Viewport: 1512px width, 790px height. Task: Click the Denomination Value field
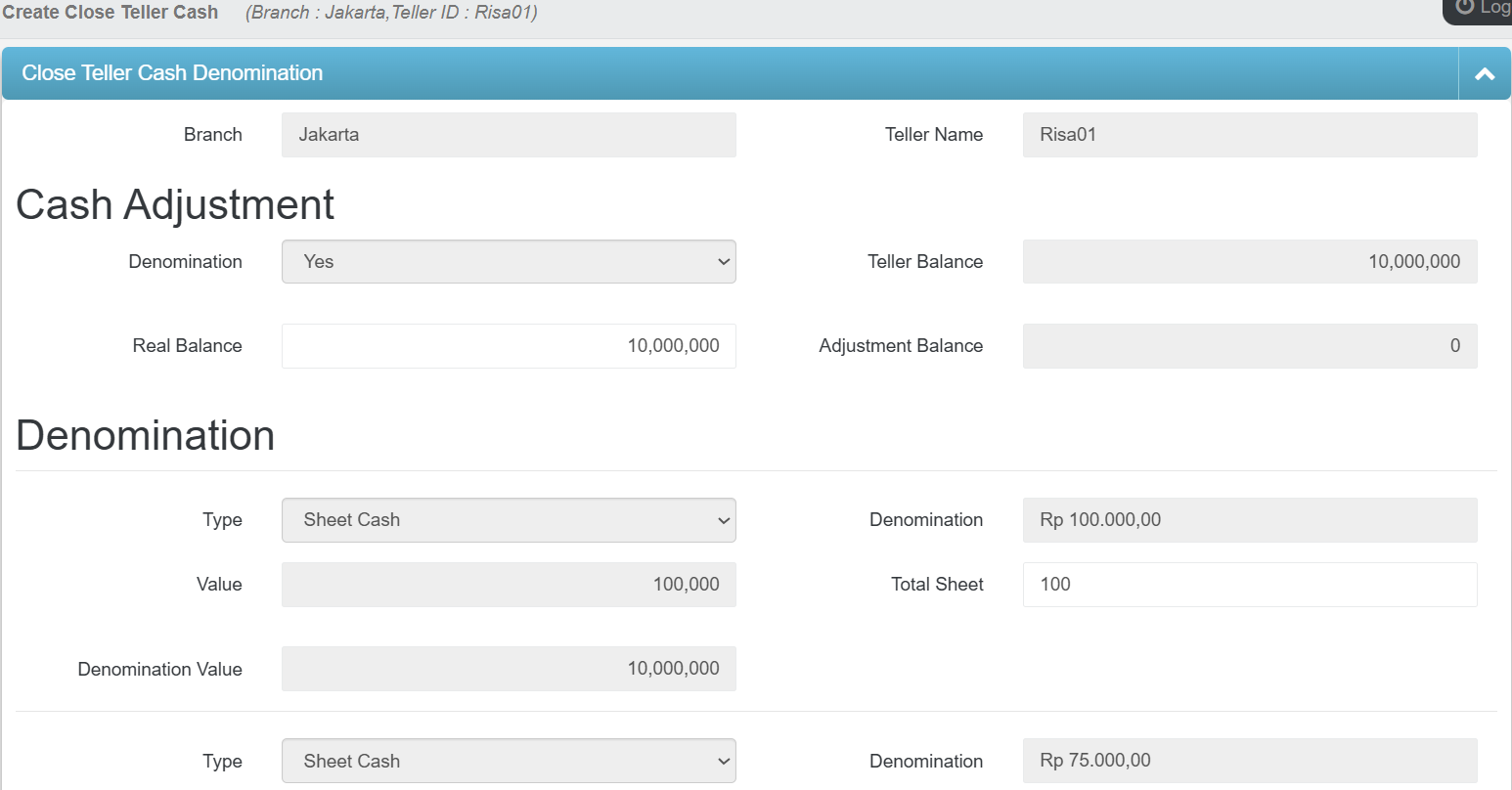point(509,669)
